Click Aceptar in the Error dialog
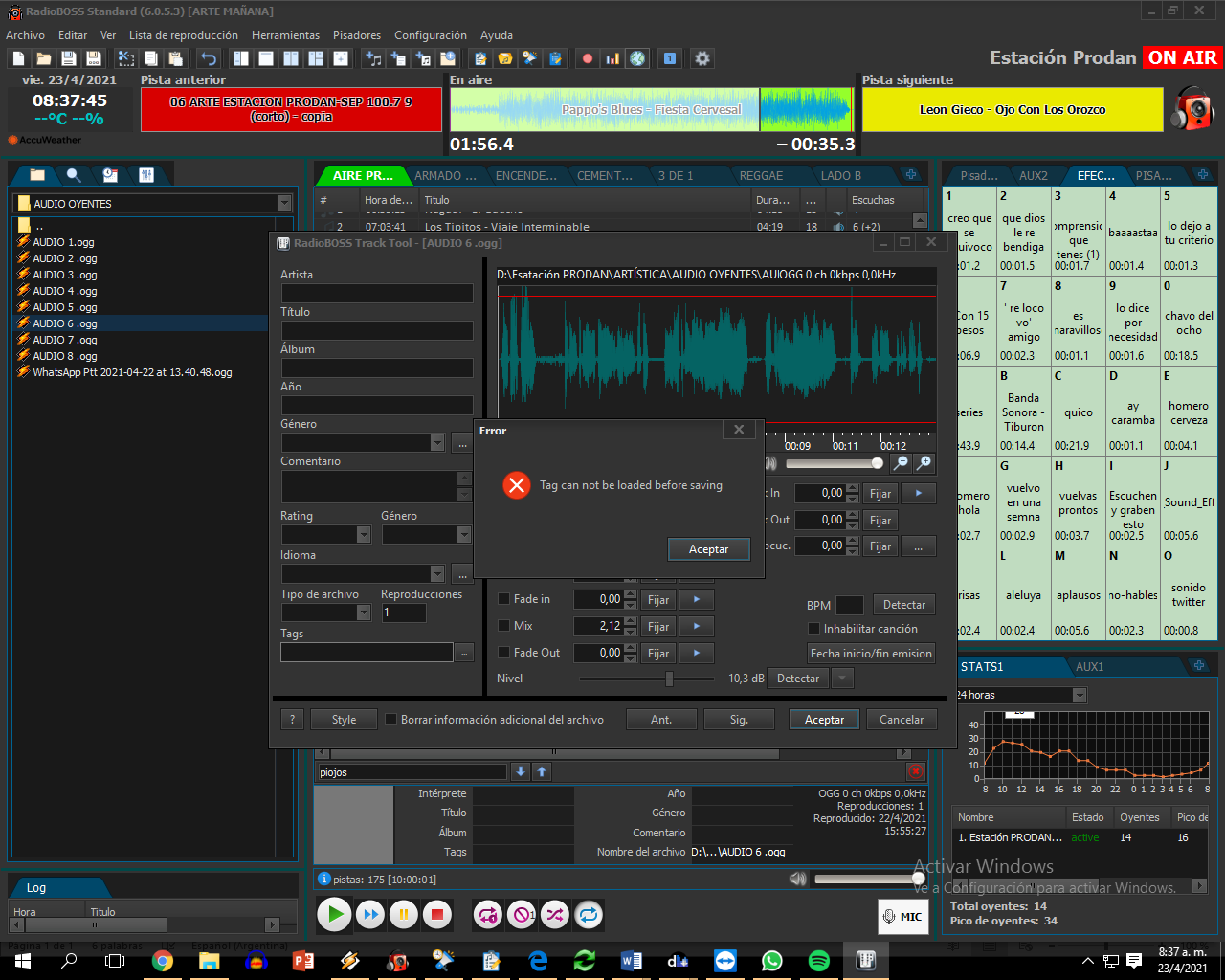Image resolution: width=1225 pixels, height=980 pixels. tap(708, 549)
